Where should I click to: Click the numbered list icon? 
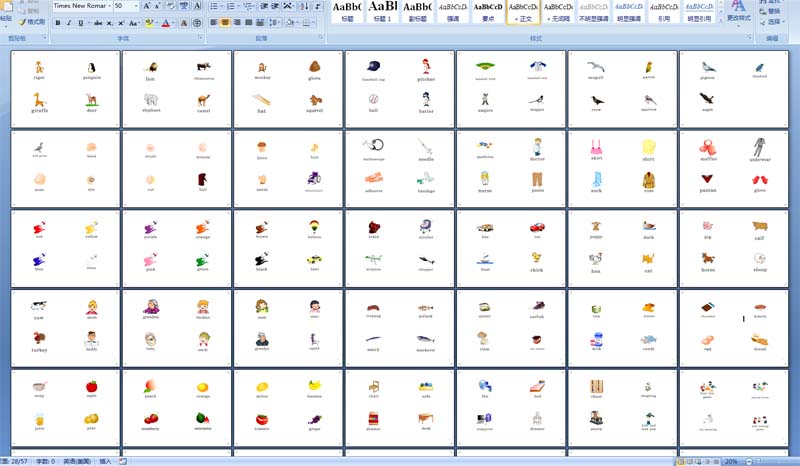232,6
